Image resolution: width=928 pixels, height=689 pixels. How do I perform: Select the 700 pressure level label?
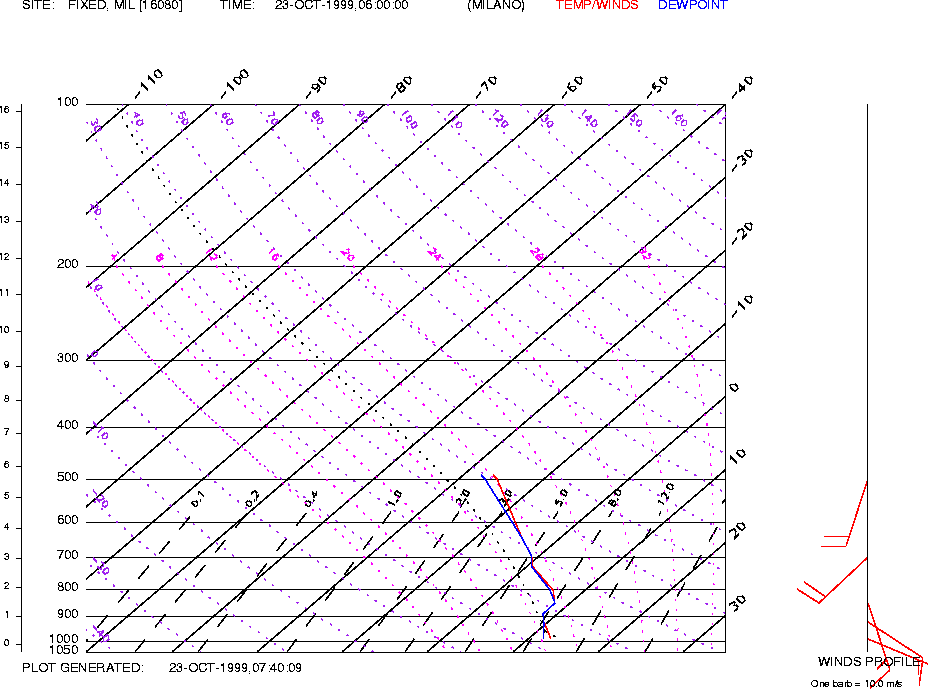coord(67,556)
